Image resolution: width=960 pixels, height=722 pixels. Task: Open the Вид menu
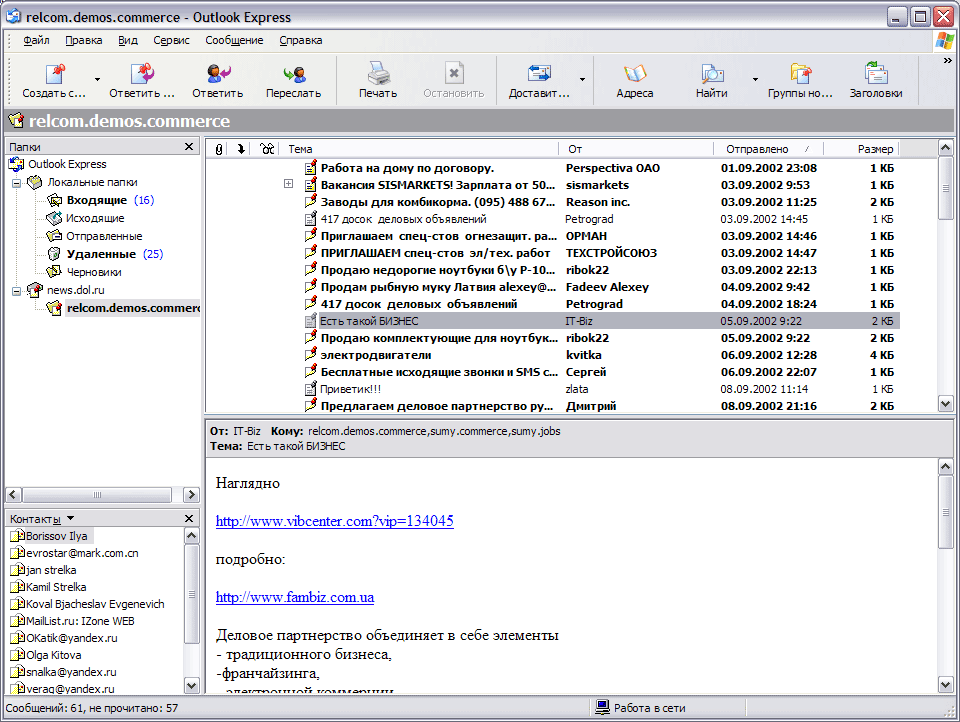click(128, 40)
